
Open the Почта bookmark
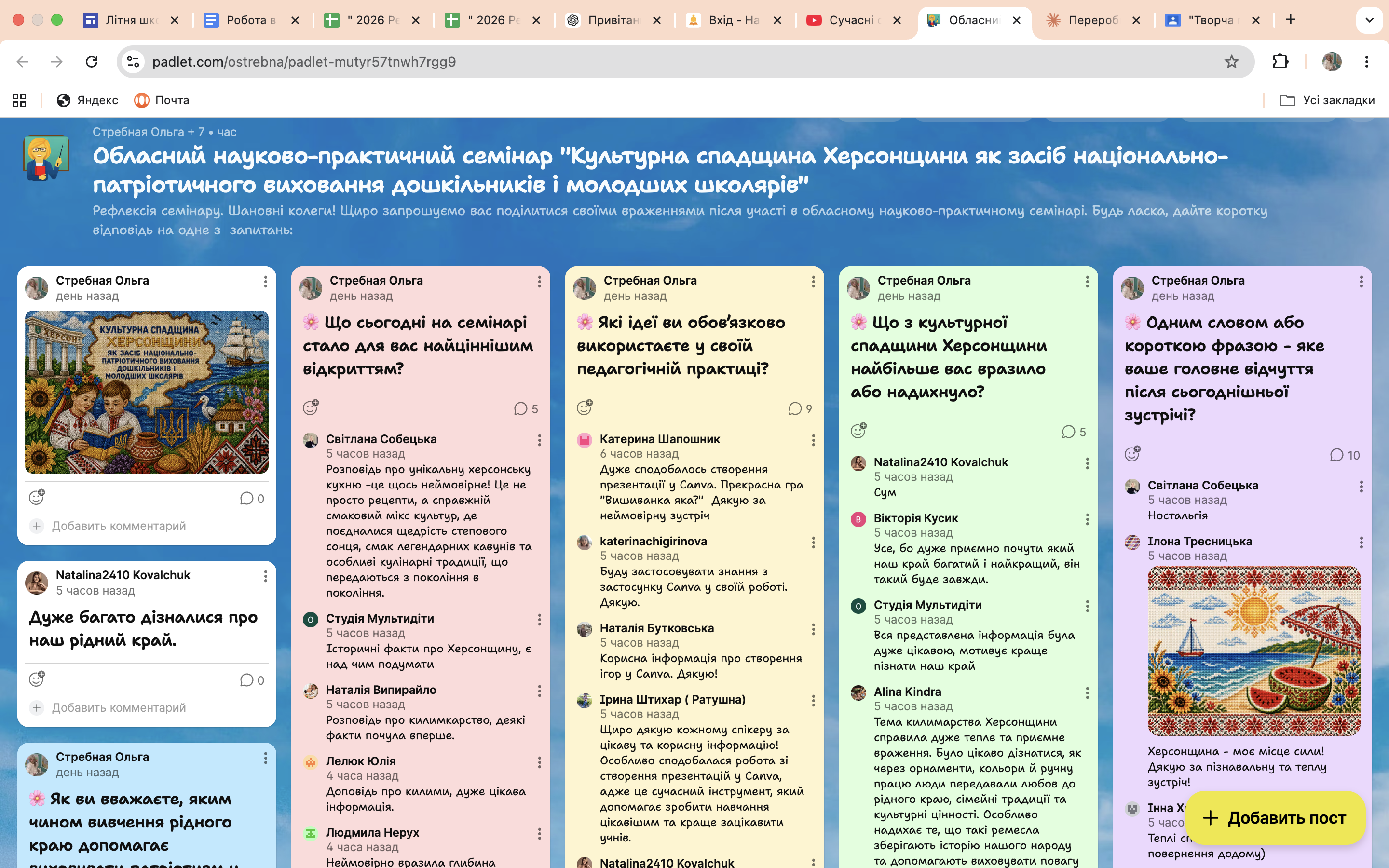point(162,100)
